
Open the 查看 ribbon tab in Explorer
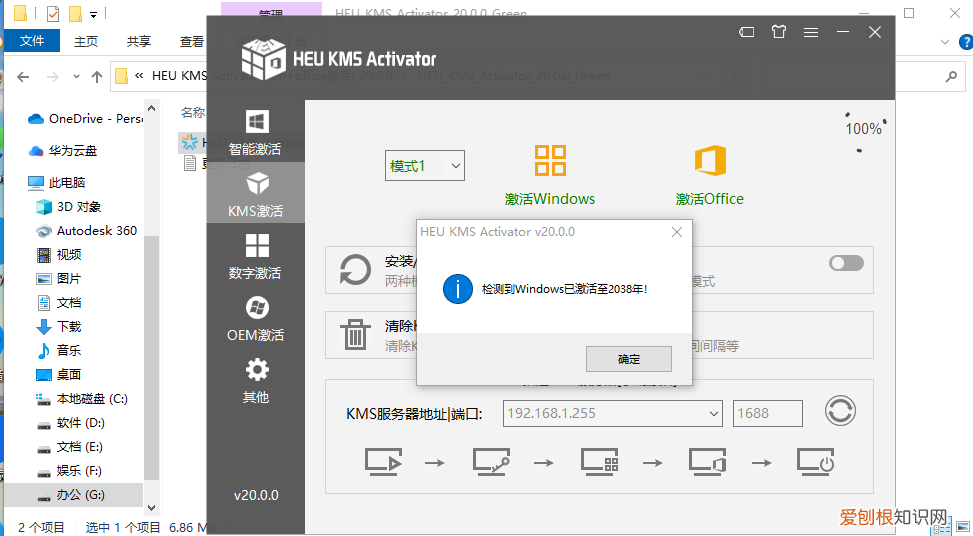[191, 42]
